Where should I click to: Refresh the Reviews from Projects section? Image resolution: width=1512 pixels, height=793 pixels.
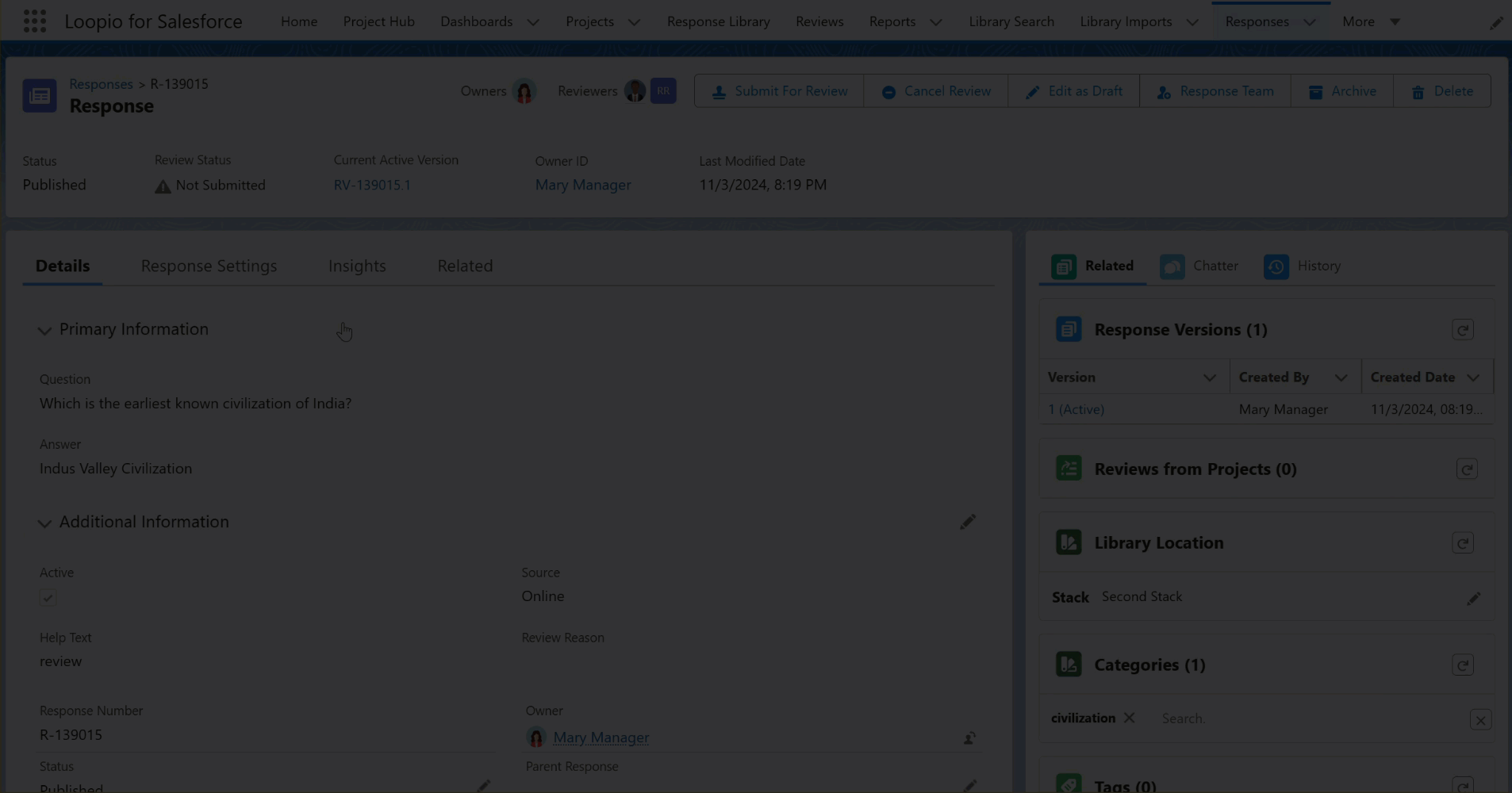coord(1466,469)
